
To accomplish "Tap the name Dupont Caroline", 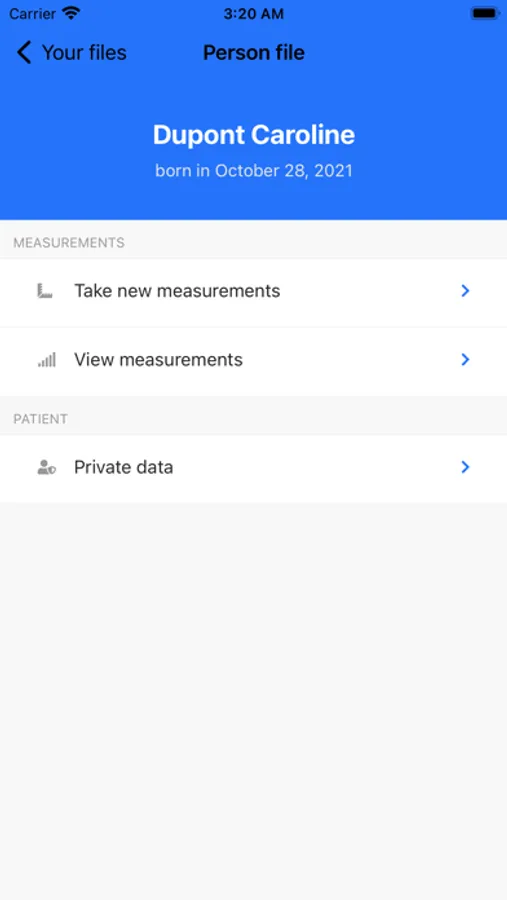I will coord(254,135).
